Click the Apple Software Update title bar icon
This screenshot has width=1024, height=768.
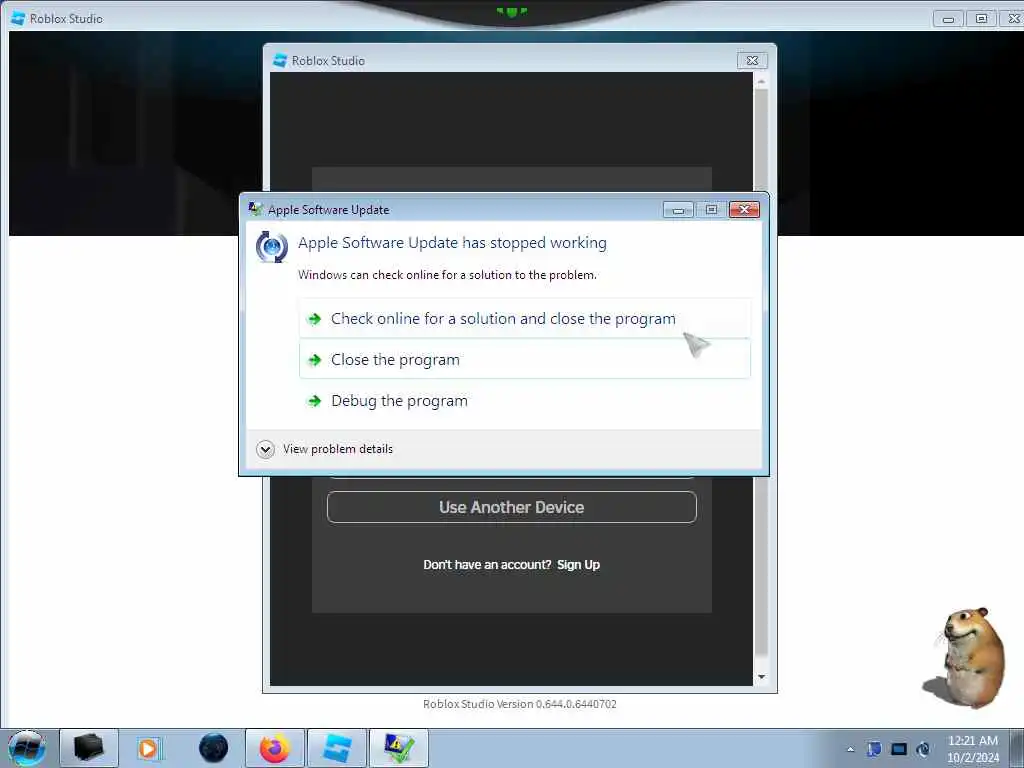(x=255, y=209)
